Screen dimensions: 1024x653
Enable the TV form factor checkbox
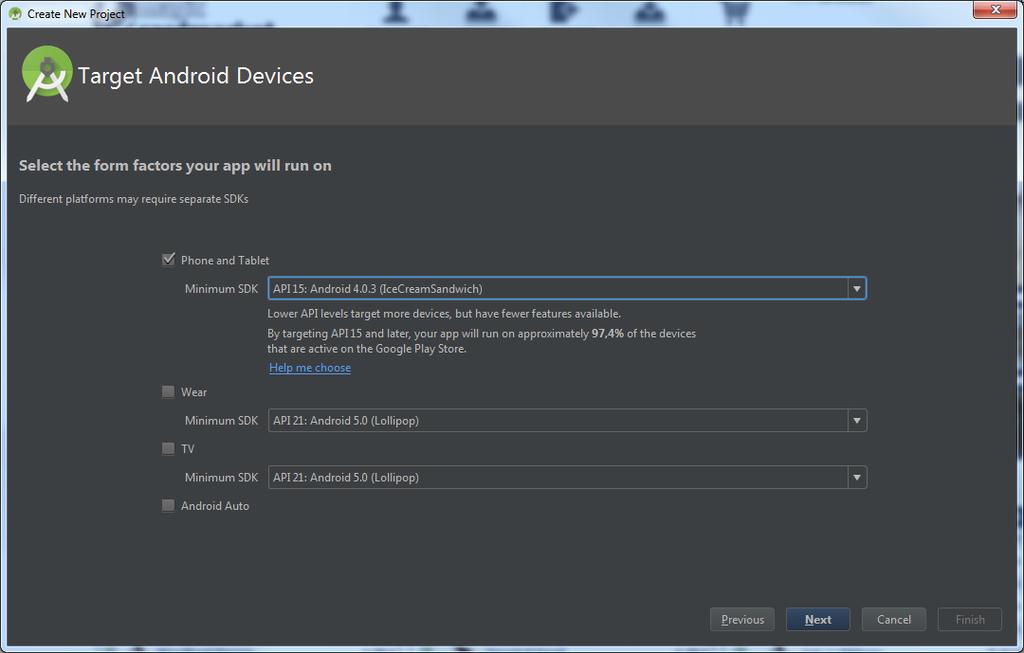tap(168, 448)
